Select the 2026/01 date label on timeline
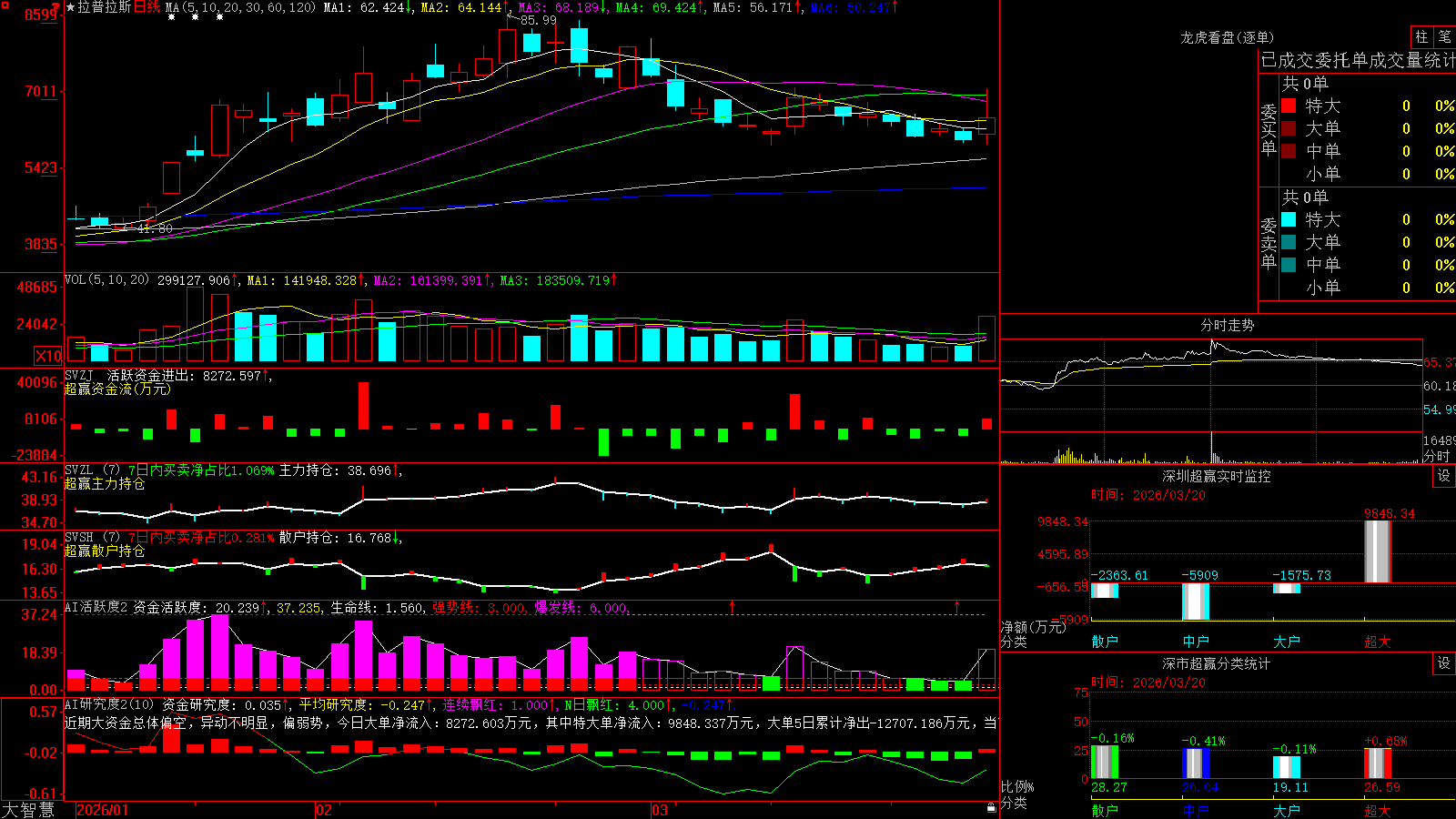 coord(103,810)
